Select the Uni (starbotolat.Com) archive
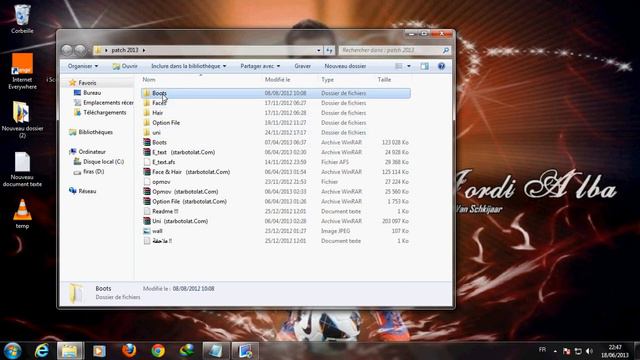Image resolution: width=640 pixels, height=360 pixels. tap(276, 221)
